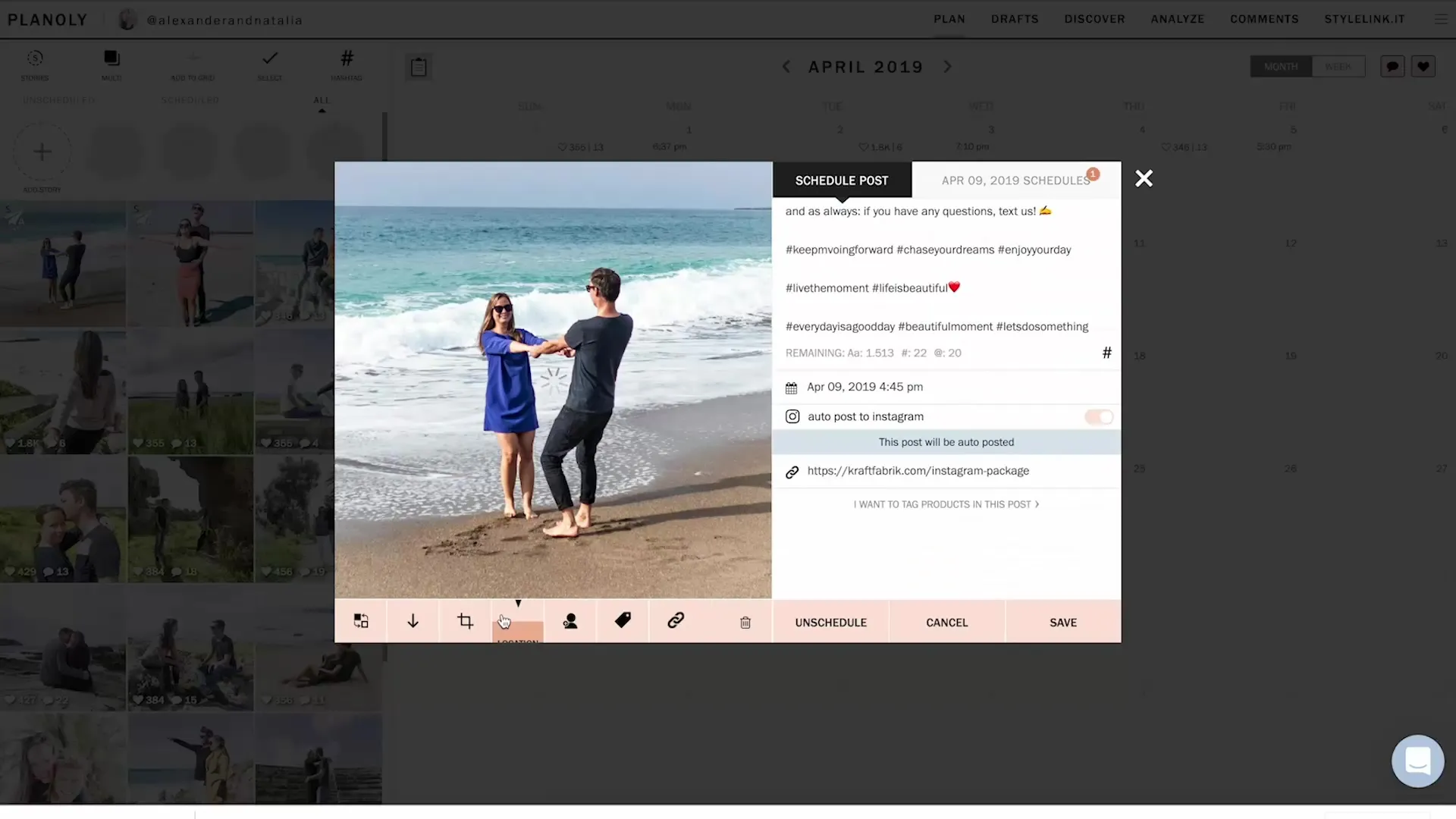Open the kraftfabrik.com instagram-package link field
The image size is (1456, 819).
point(946,471)
